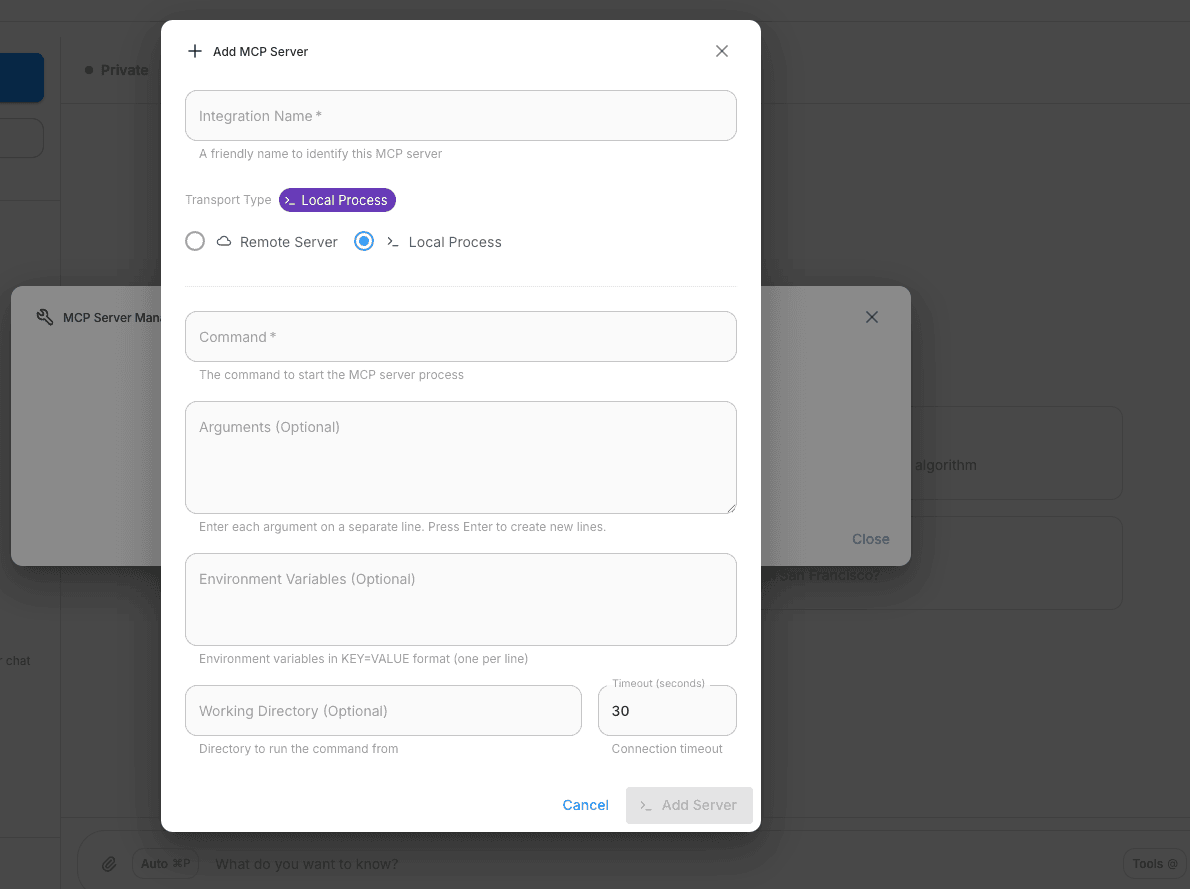Click the Working Directory field
Image resolution: width=1190 pixels, height=889 pixels.
(x=383, y=711)
